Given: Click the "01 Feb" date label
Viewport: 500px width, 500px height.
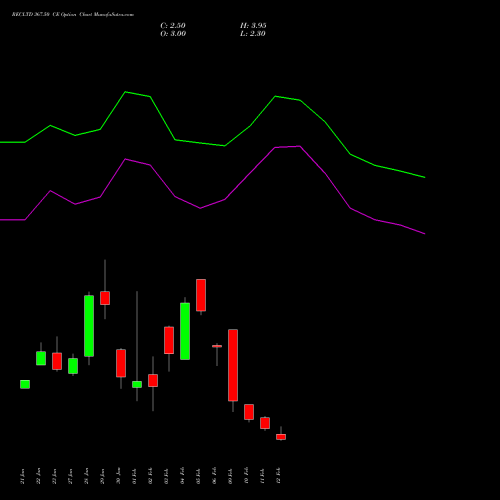Looking at the screenshot, I should coord(134,476).
